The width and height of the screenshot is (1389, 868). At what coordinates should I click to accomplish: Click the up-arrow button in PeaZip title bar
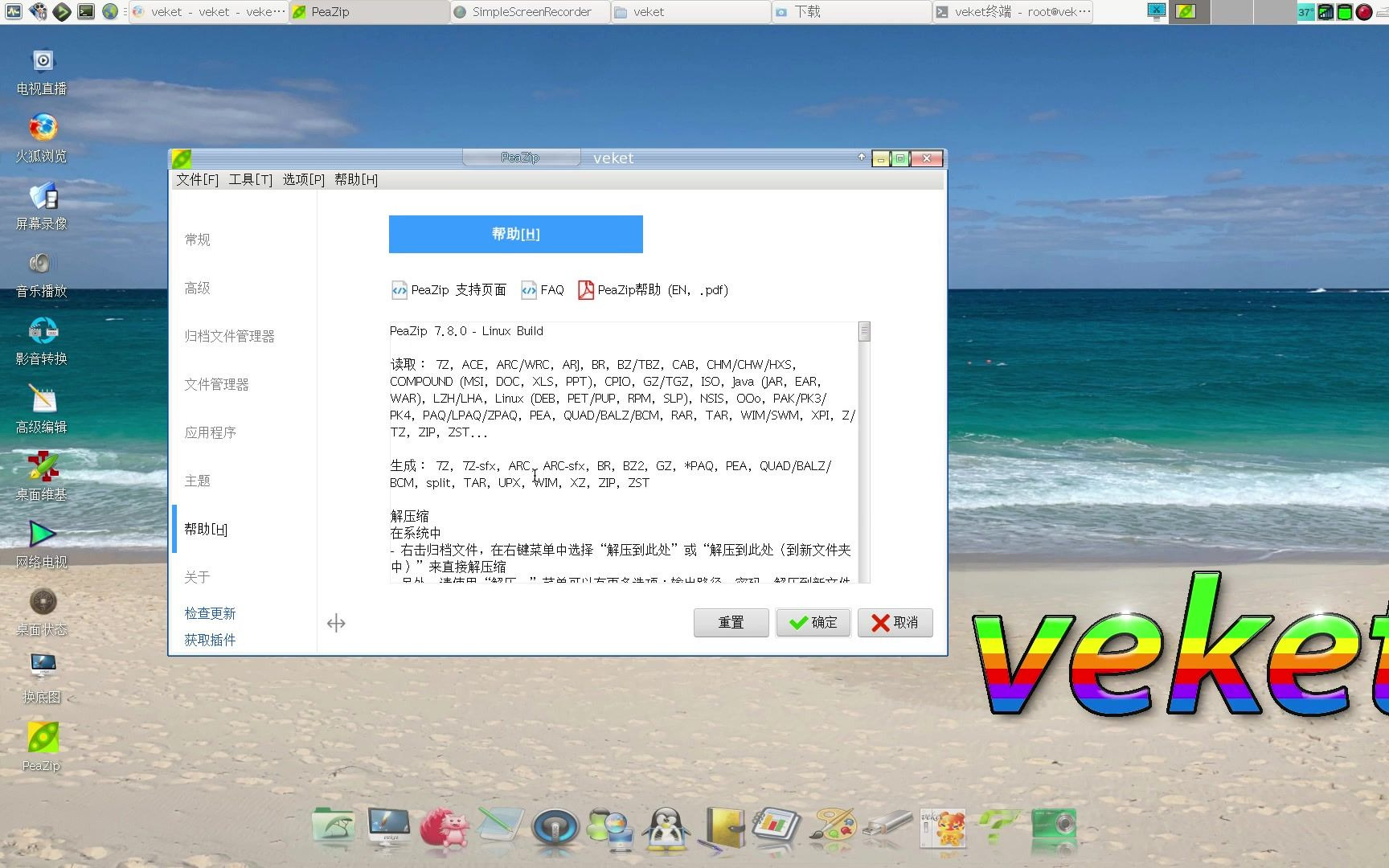click(x=862, y=158)
